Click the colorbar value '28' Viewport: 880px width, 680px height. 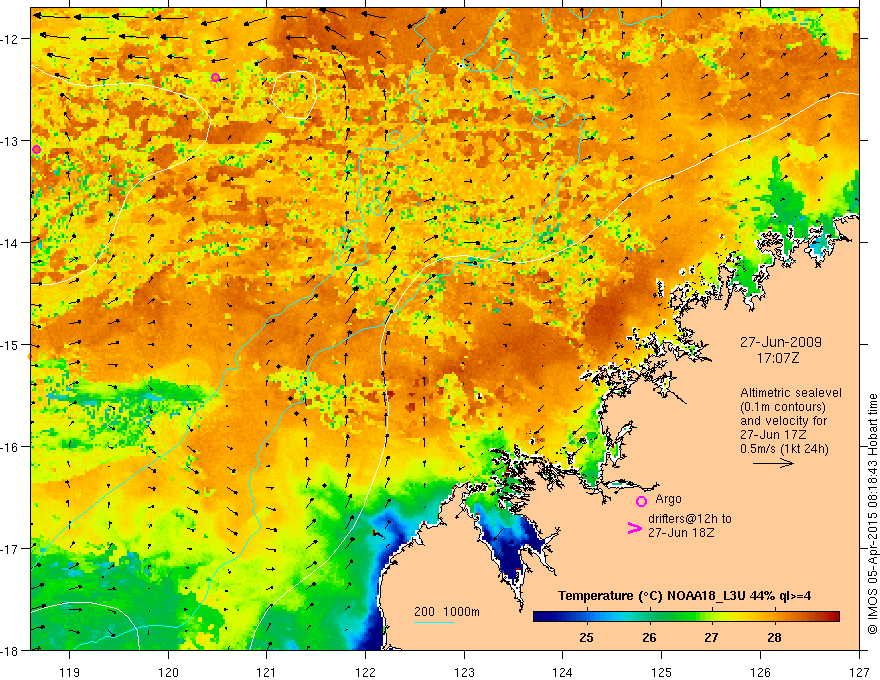774,638
